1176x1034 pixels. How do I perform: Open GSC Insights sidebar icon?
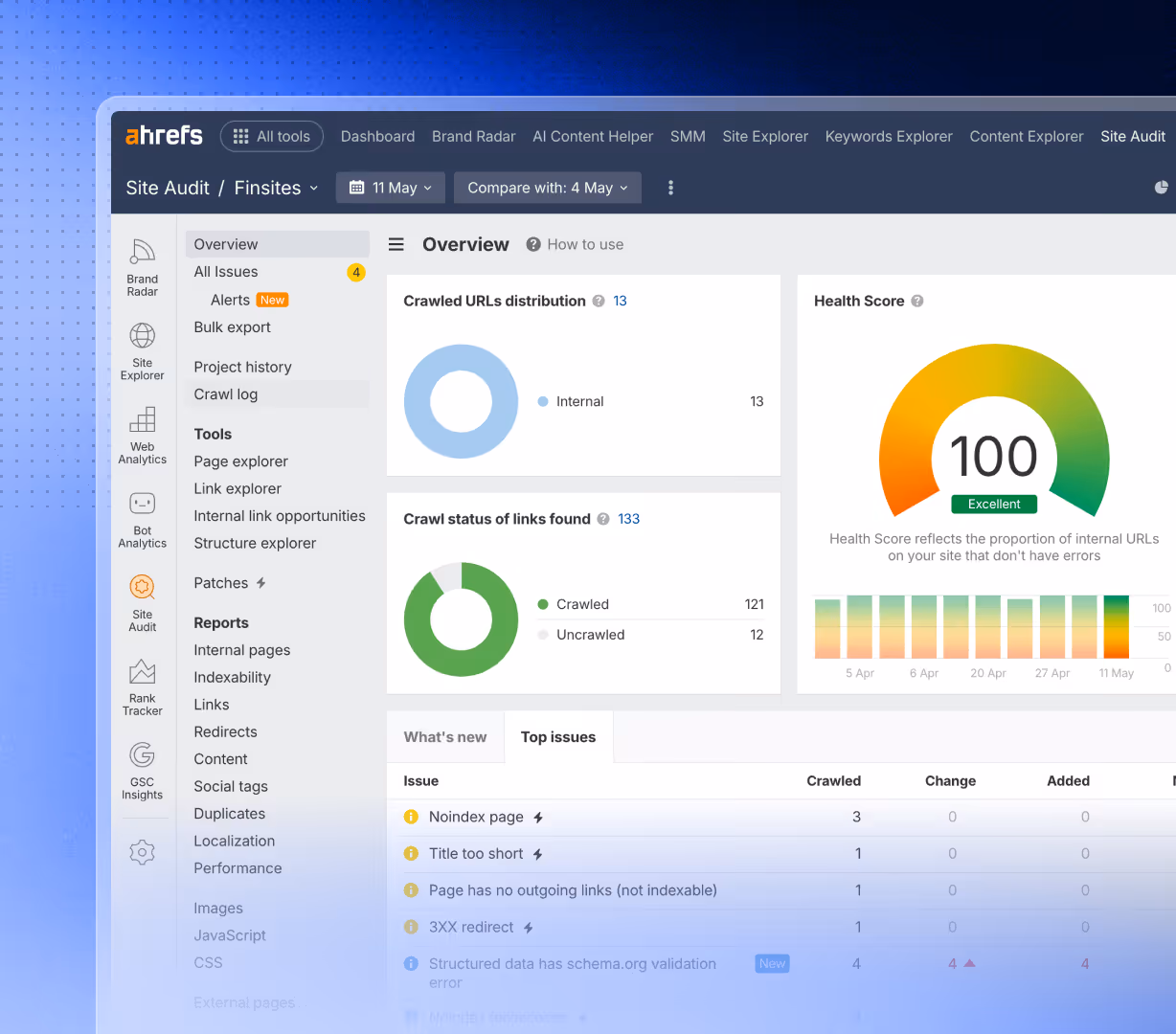[142, 771]
